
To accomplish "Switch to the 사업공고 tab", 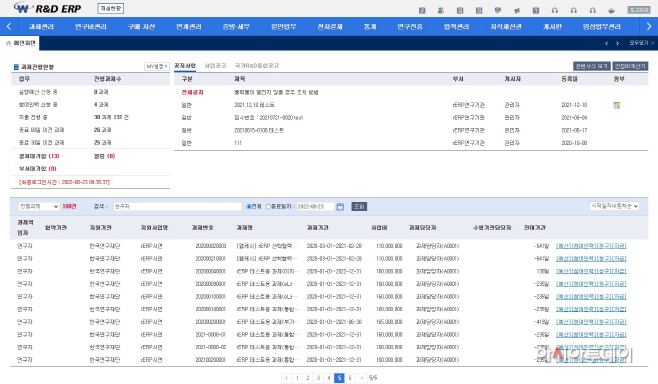I will [215, 65].
